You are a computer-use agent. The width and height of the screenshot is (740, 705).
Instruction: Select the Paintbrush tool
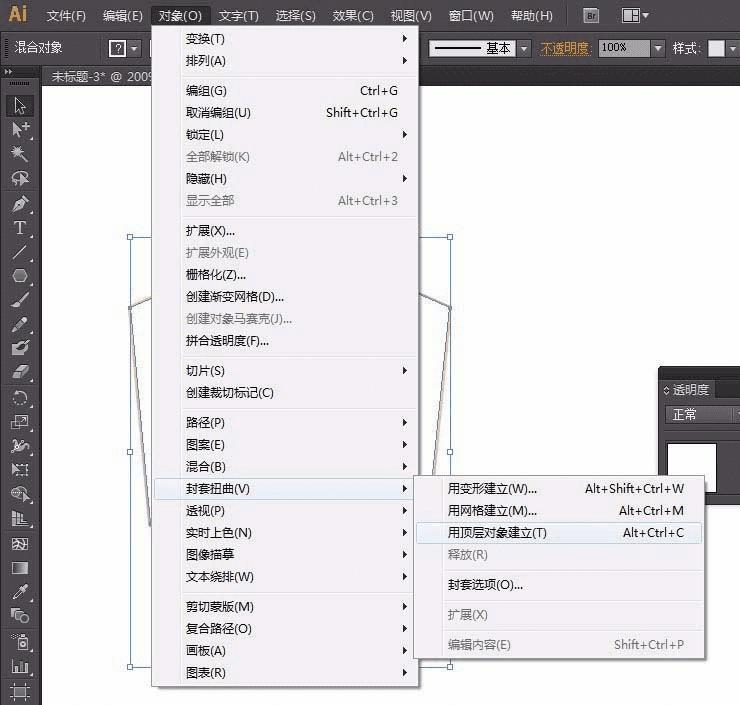pyautogui.click(x=20, y=300)
